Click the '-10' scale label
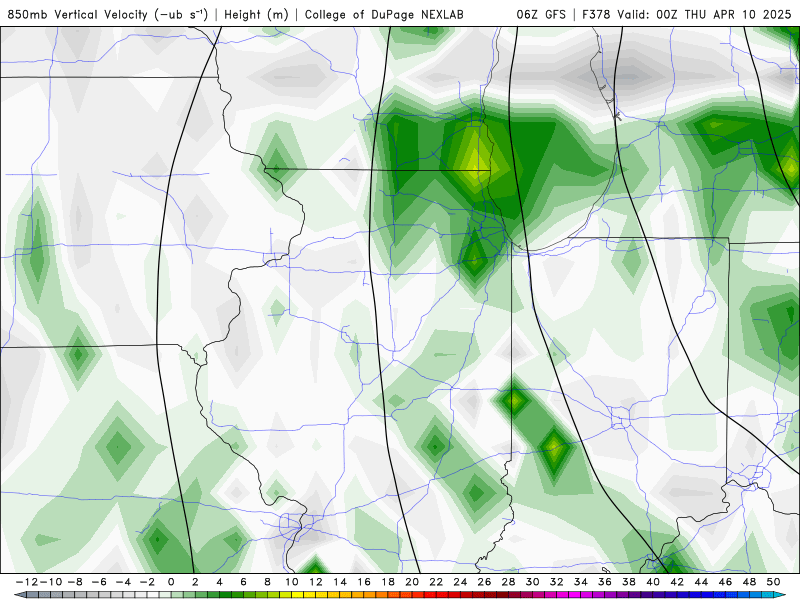 (50, 582)
